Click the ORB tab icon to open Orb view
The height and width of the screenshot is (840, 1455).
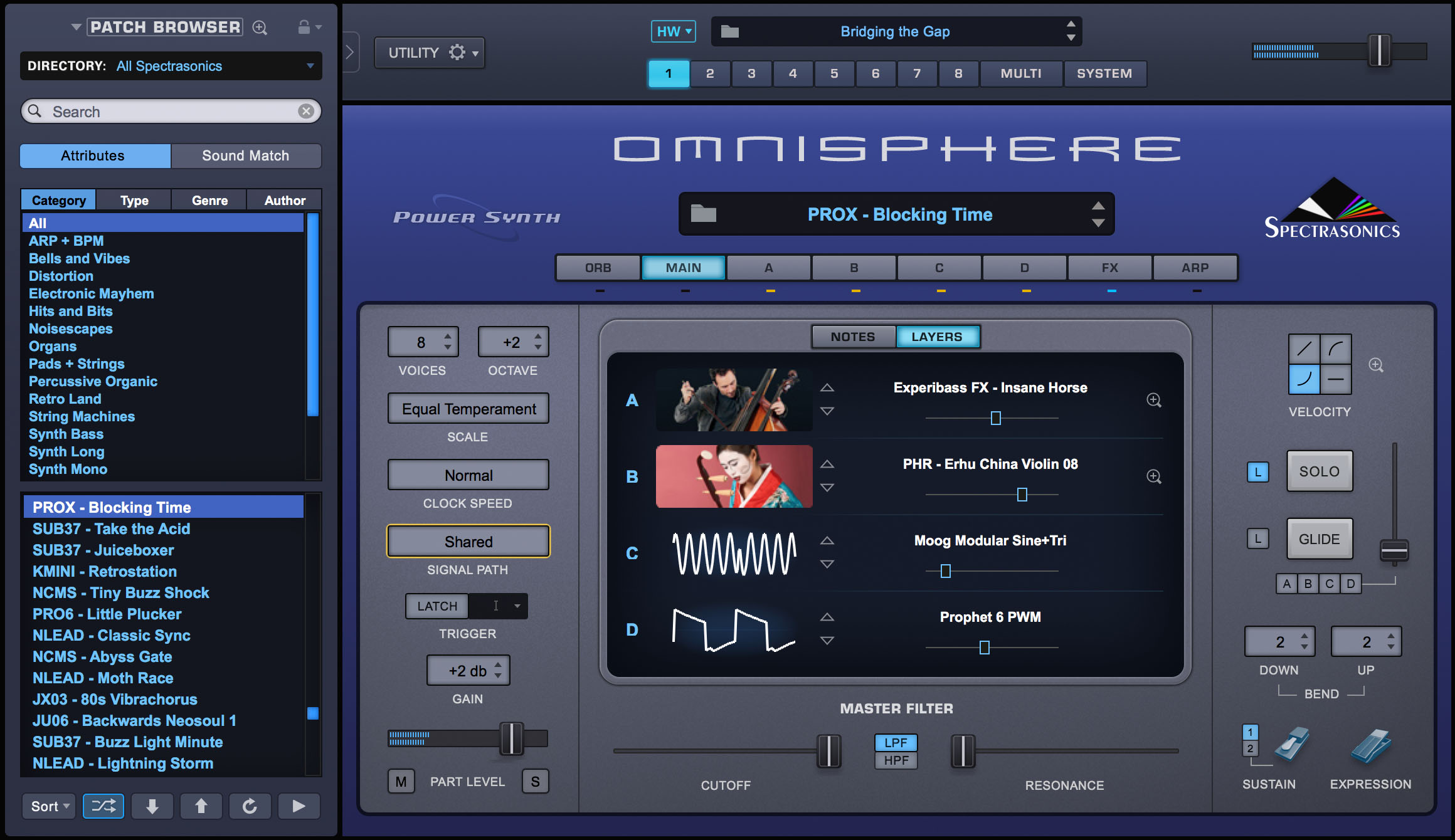click(597, 268)
